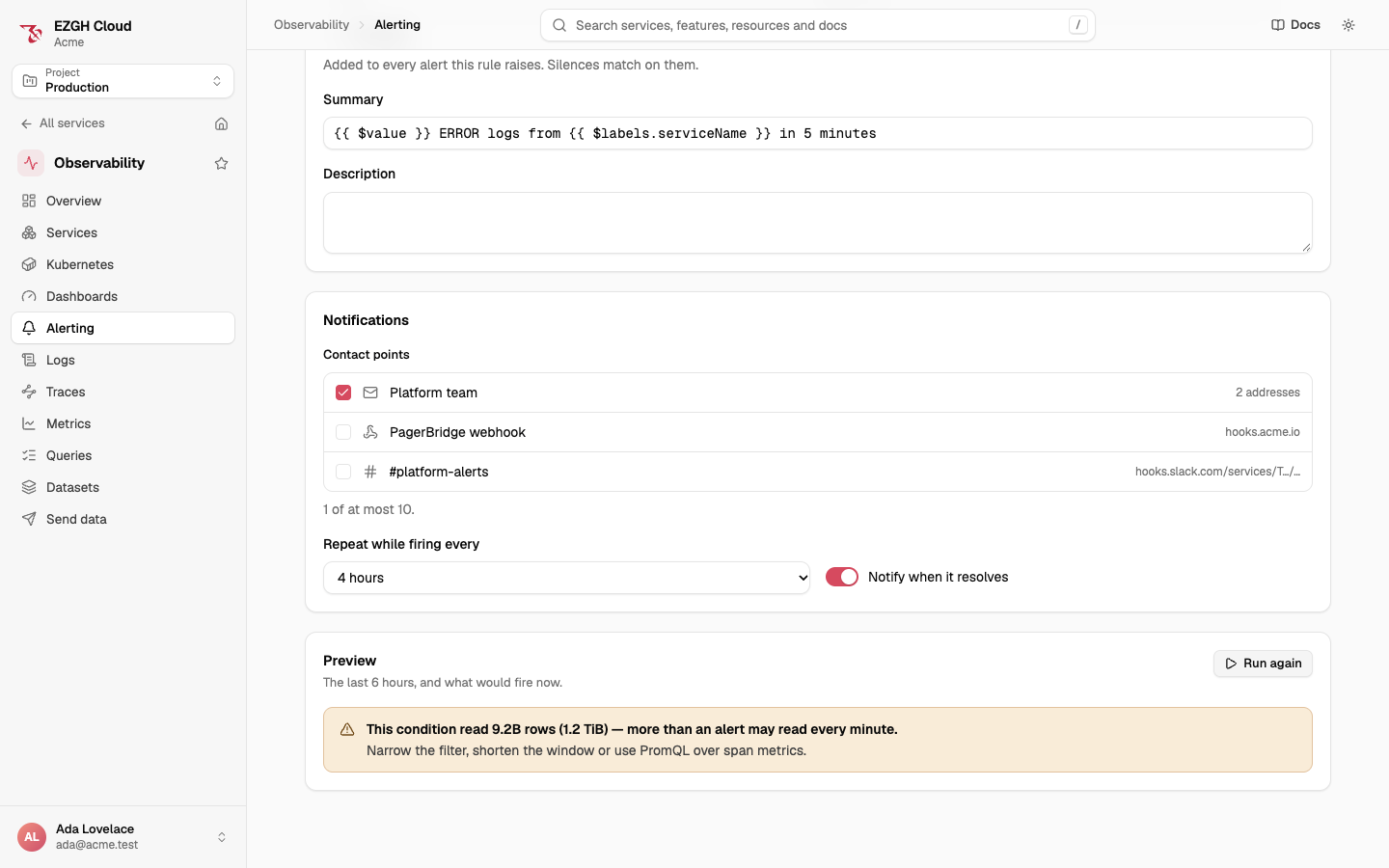This screenshot has height=868, width=1389.
Task: Open Queries in the sidebar
Action: (123, 455)
